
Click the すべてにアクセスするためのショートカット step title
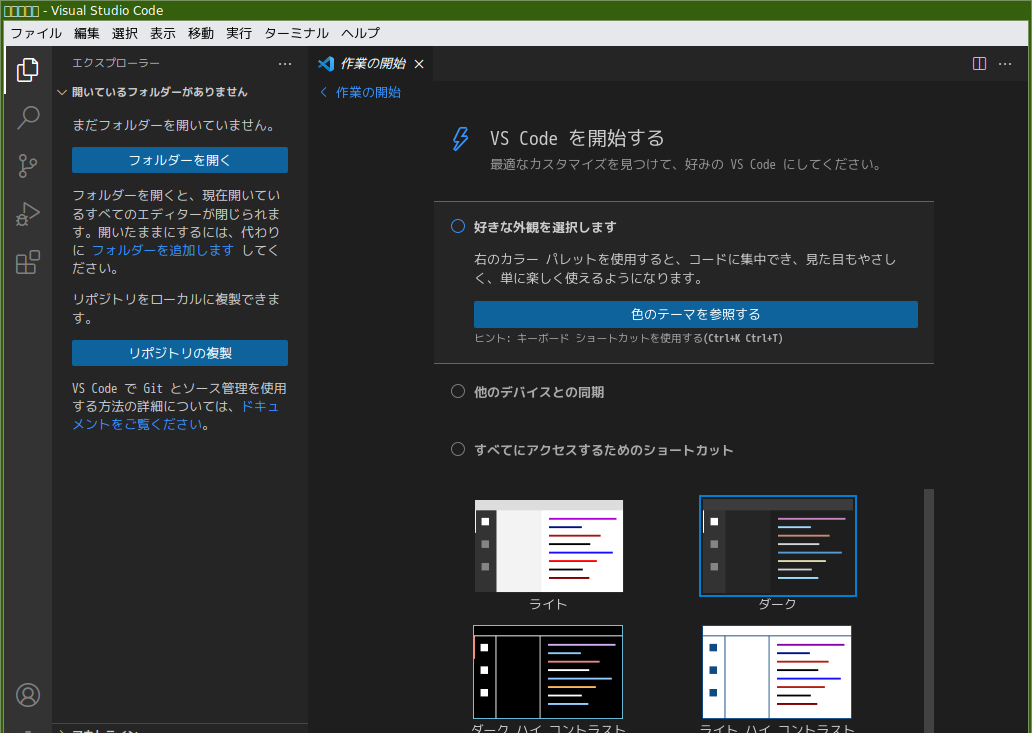point(604,450)
